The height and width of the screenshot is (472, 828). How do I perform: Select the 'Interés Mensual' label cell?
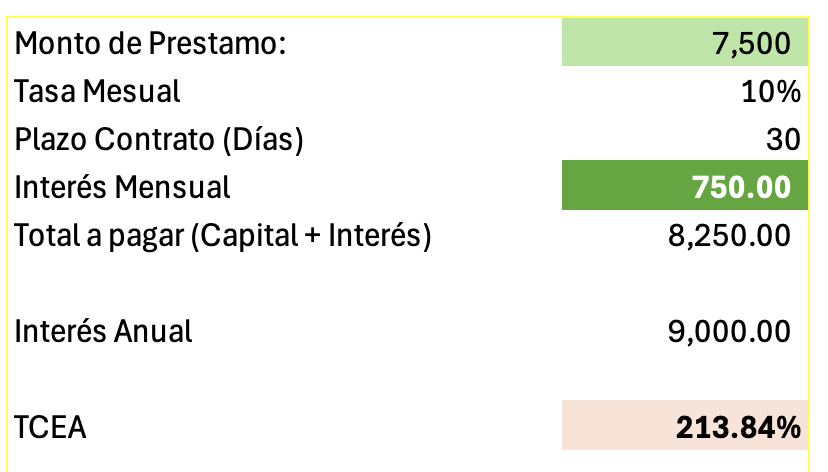123,187
